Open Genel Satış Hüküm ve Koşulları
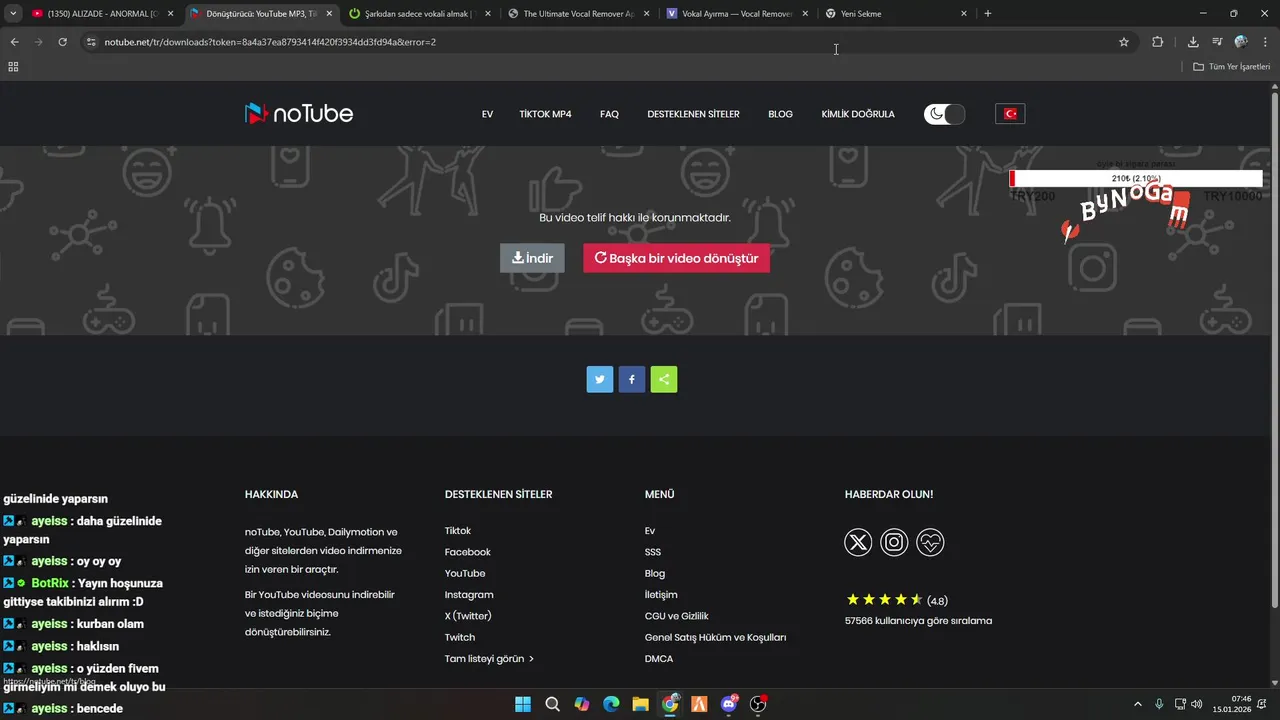This screenshot has width=1280, height=720. 716,637
